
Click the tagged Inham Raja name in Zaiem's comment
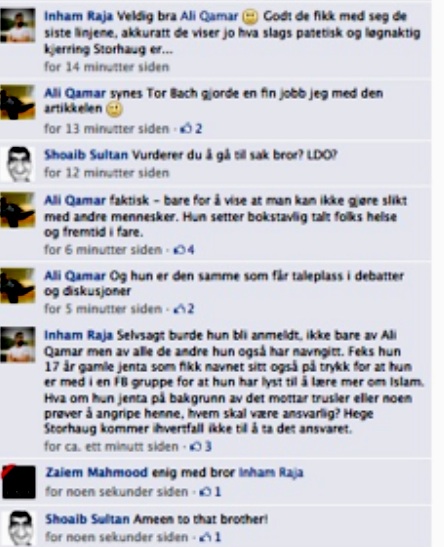pyautogui.click(x=271, y=472)
